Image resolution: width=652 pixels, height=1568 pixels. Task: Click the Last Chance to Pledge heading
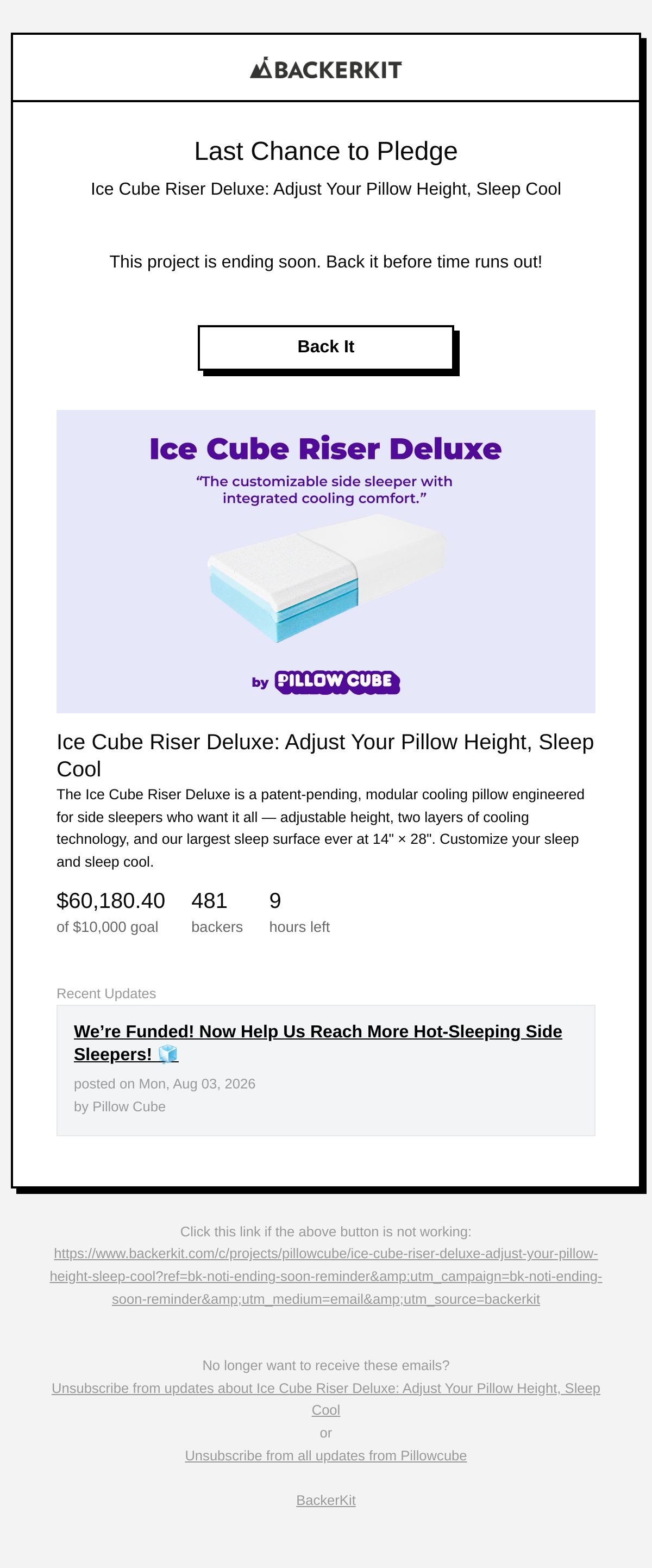(x=326, y=151)
